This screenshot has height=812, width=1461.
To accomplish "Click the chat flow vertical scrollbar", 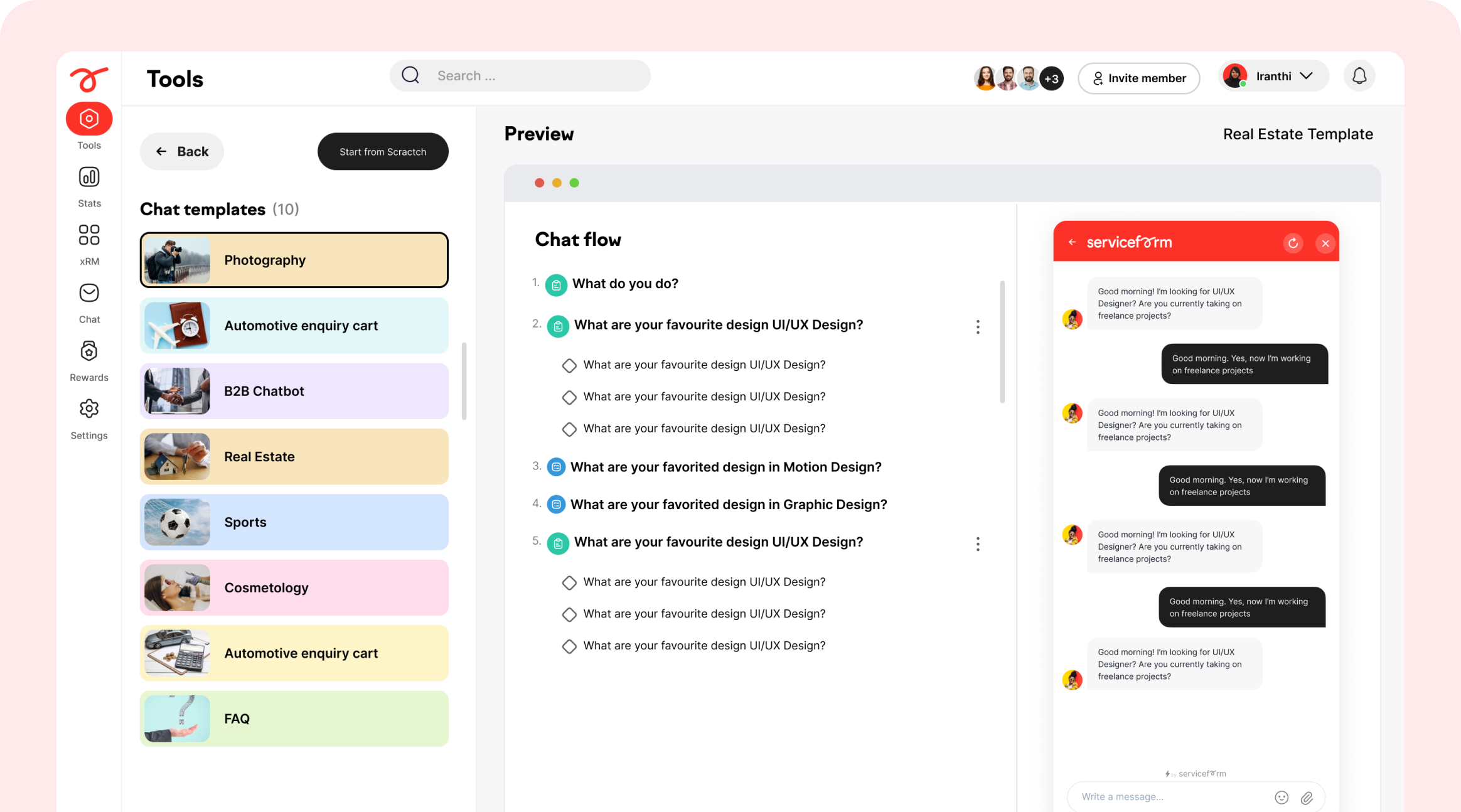I will (1002, 342).
